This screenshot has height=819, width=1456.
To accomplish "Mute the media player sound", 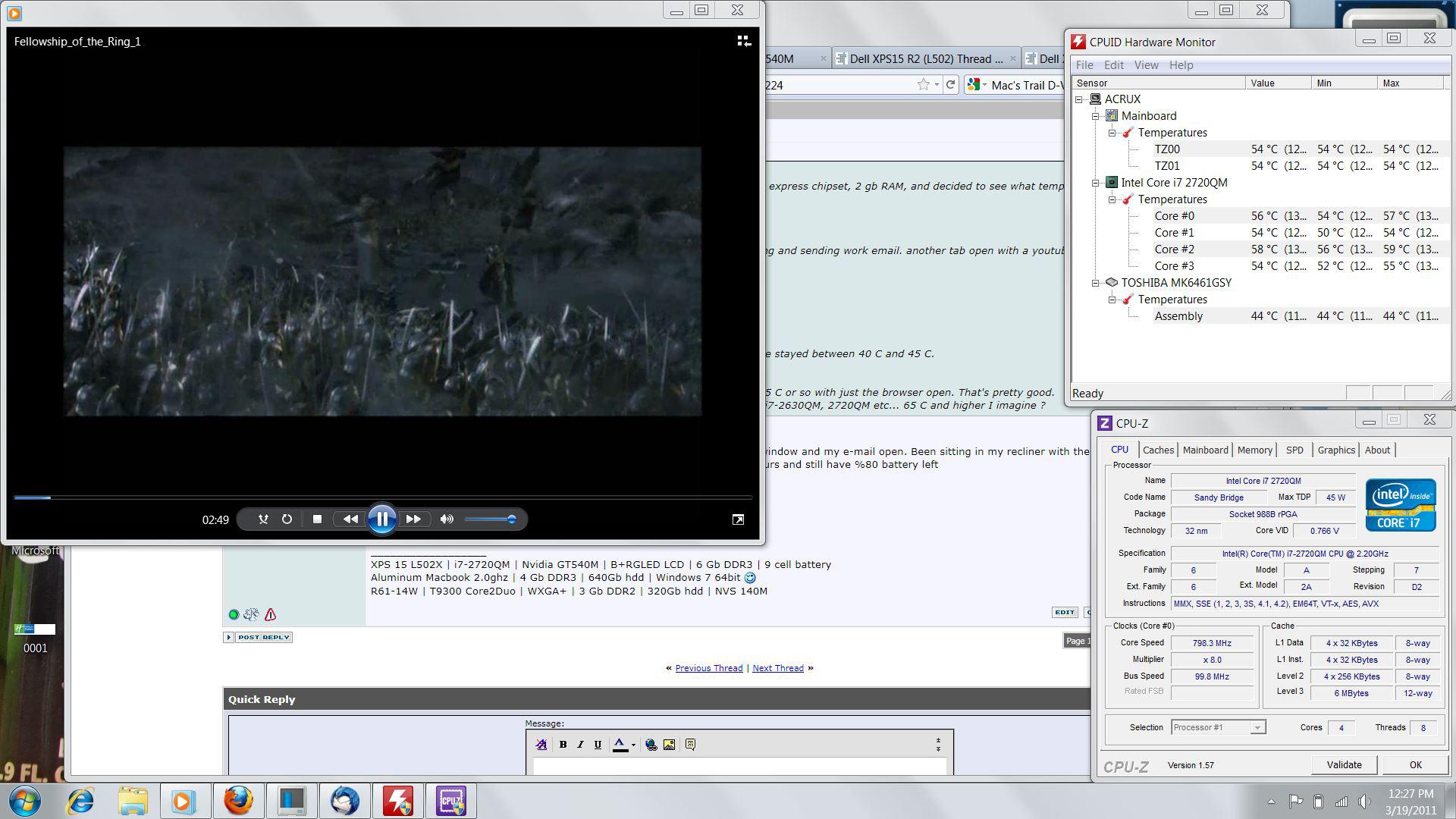I will tap(447, 519).
